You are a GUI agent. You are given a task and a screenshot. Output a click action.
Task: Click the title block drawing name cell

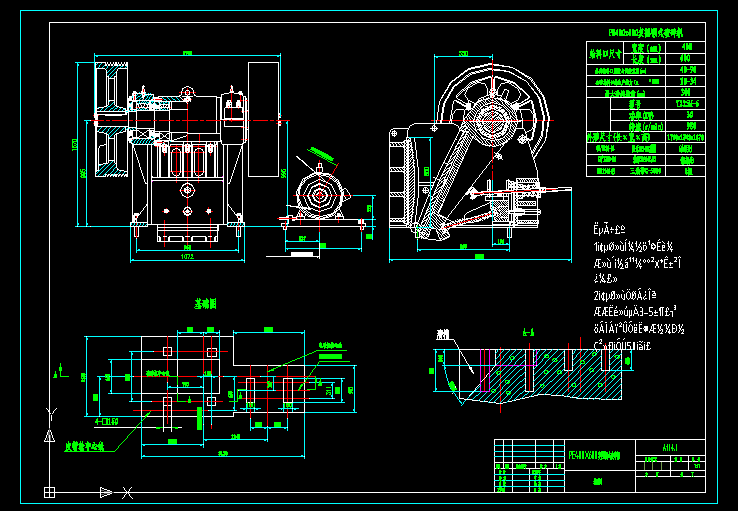coord(600,455)
